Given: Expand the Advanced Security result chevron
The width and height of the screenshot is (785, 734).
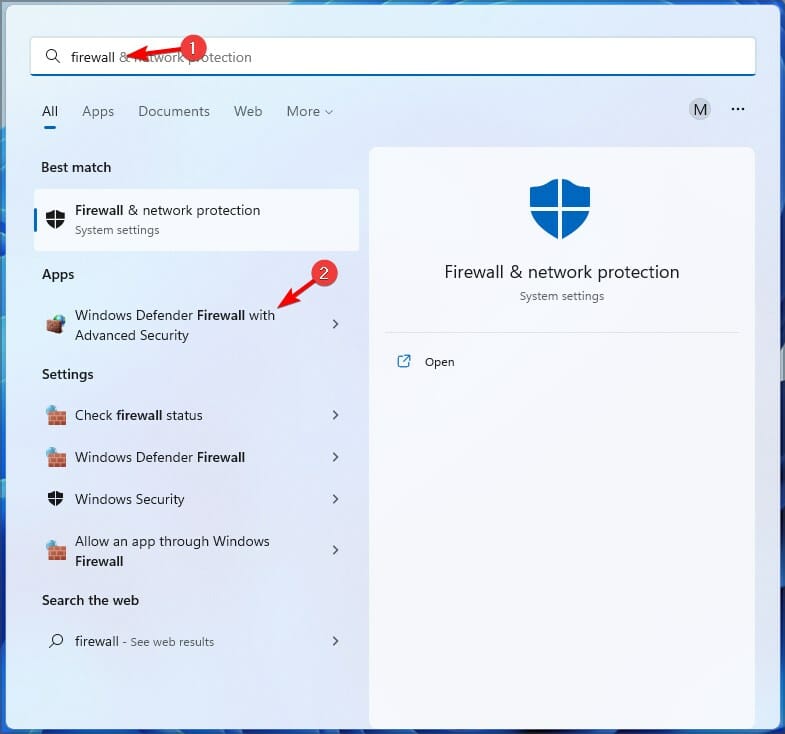Looking at the screenshot, I should click(x=335, y=324).
